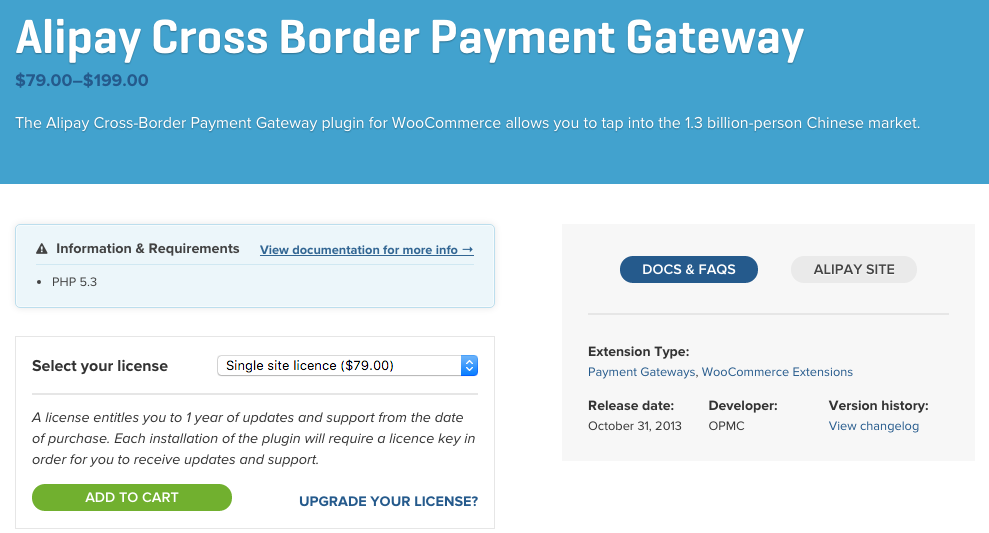Open the WooCommerce Extensions link

(x=777, y=372)
